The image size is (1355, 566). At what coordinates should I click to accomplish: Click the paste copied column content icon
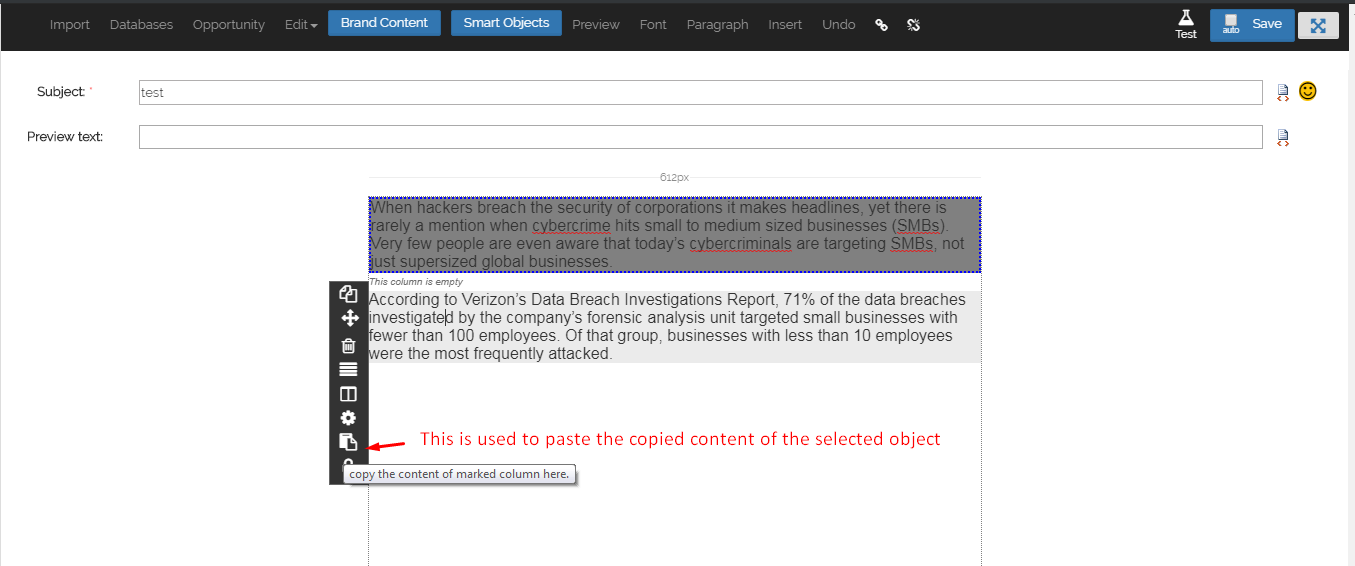point(348,442)
